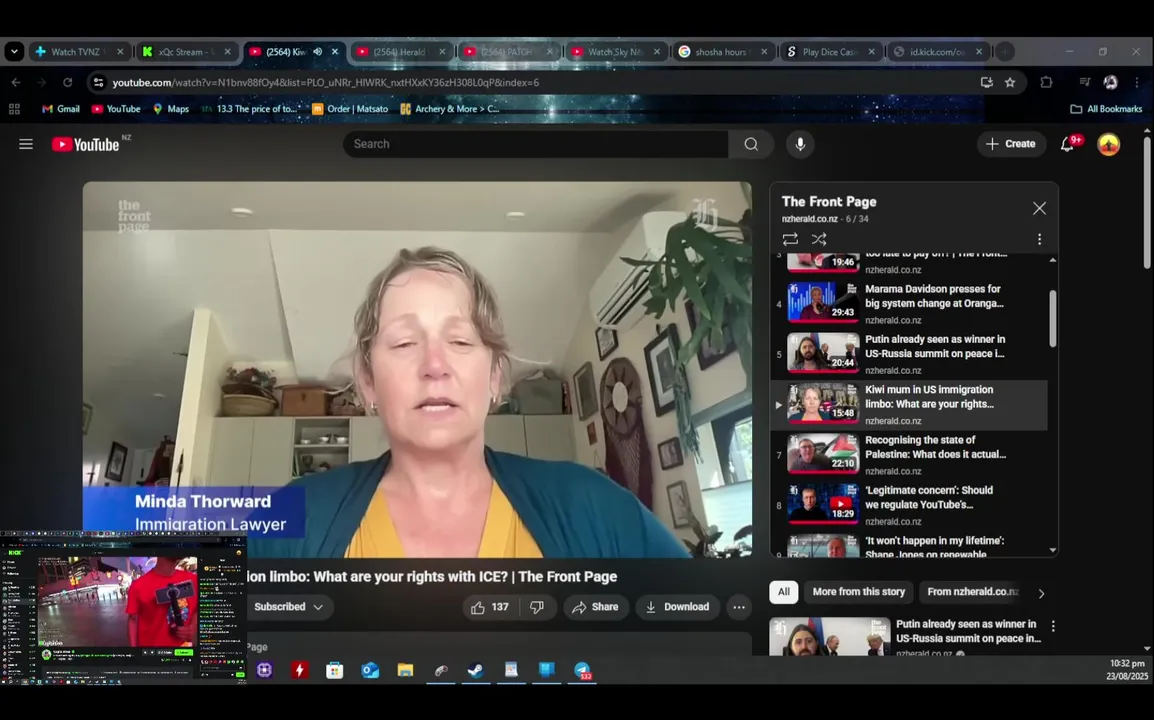Screen dimensions: 1154x720
Task: Open the tab search dropdown arrow
Action: pyautogui.click(x=14, y=52)
